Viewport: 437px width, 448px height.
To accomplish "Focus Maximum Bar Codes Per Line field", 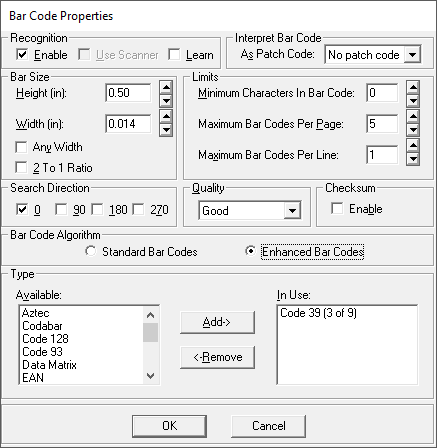I will [x=382, y=155].
